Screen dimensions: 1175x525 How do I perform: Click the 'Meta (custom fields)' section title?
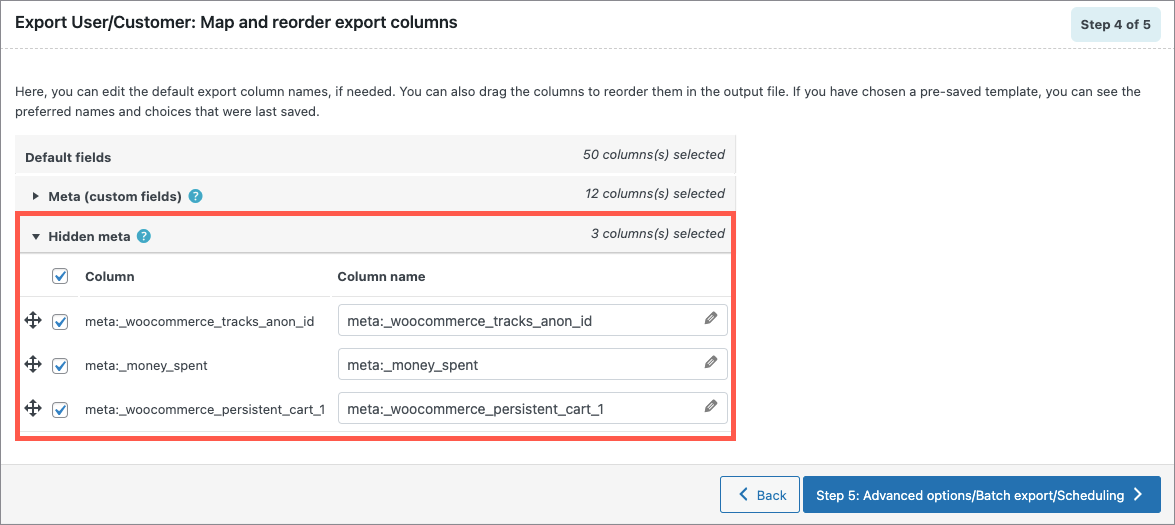(x=115, y=197)
